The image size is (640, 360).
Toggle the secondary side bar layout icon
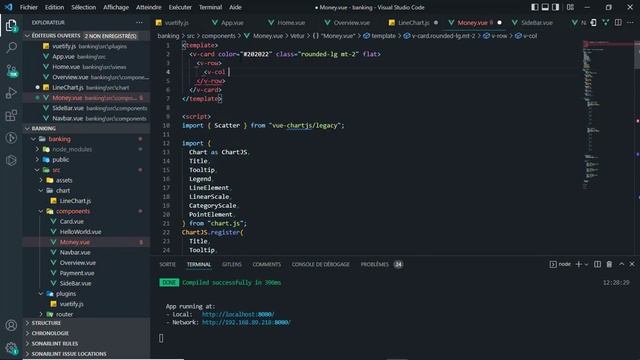556,7
